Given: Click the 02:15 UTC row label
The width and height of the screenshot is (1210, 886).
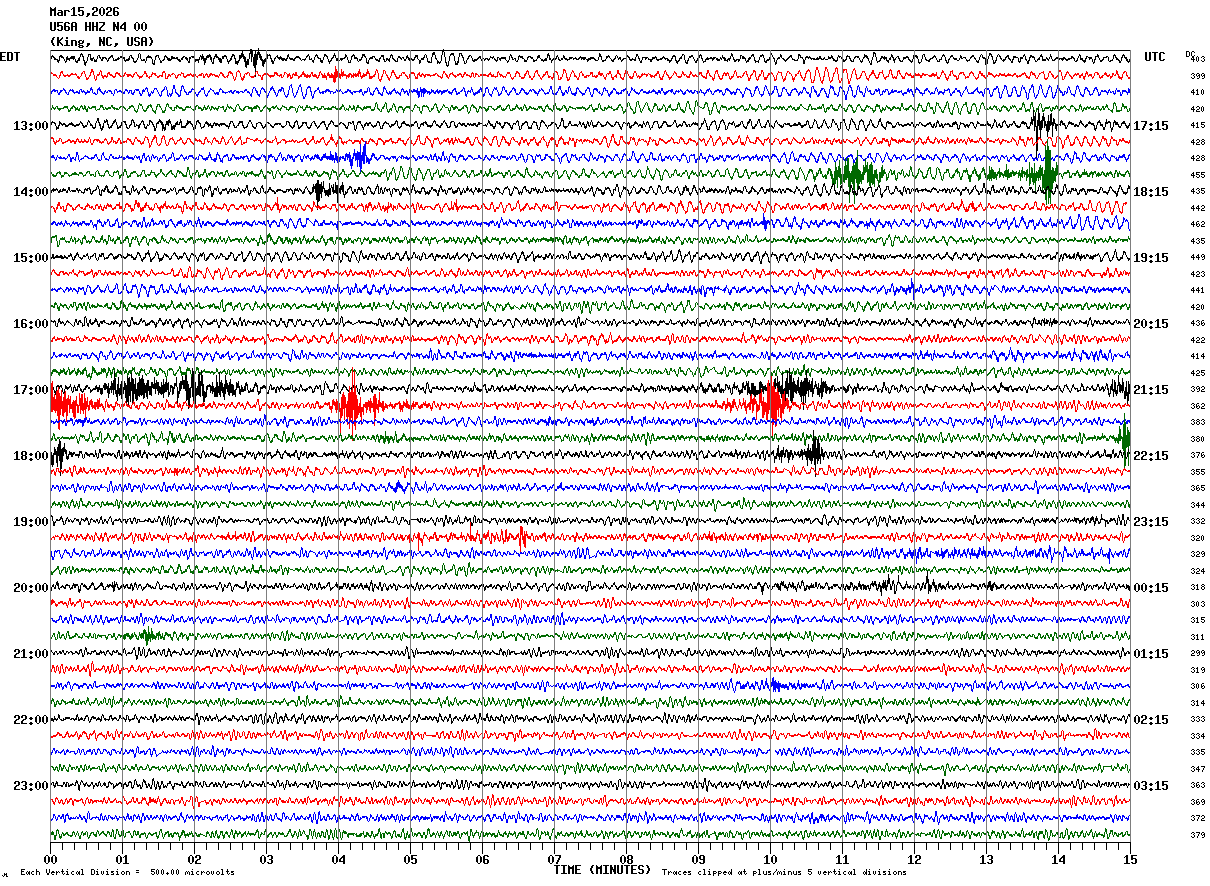Looking at the screenshot, I should tap(1150, 720).
